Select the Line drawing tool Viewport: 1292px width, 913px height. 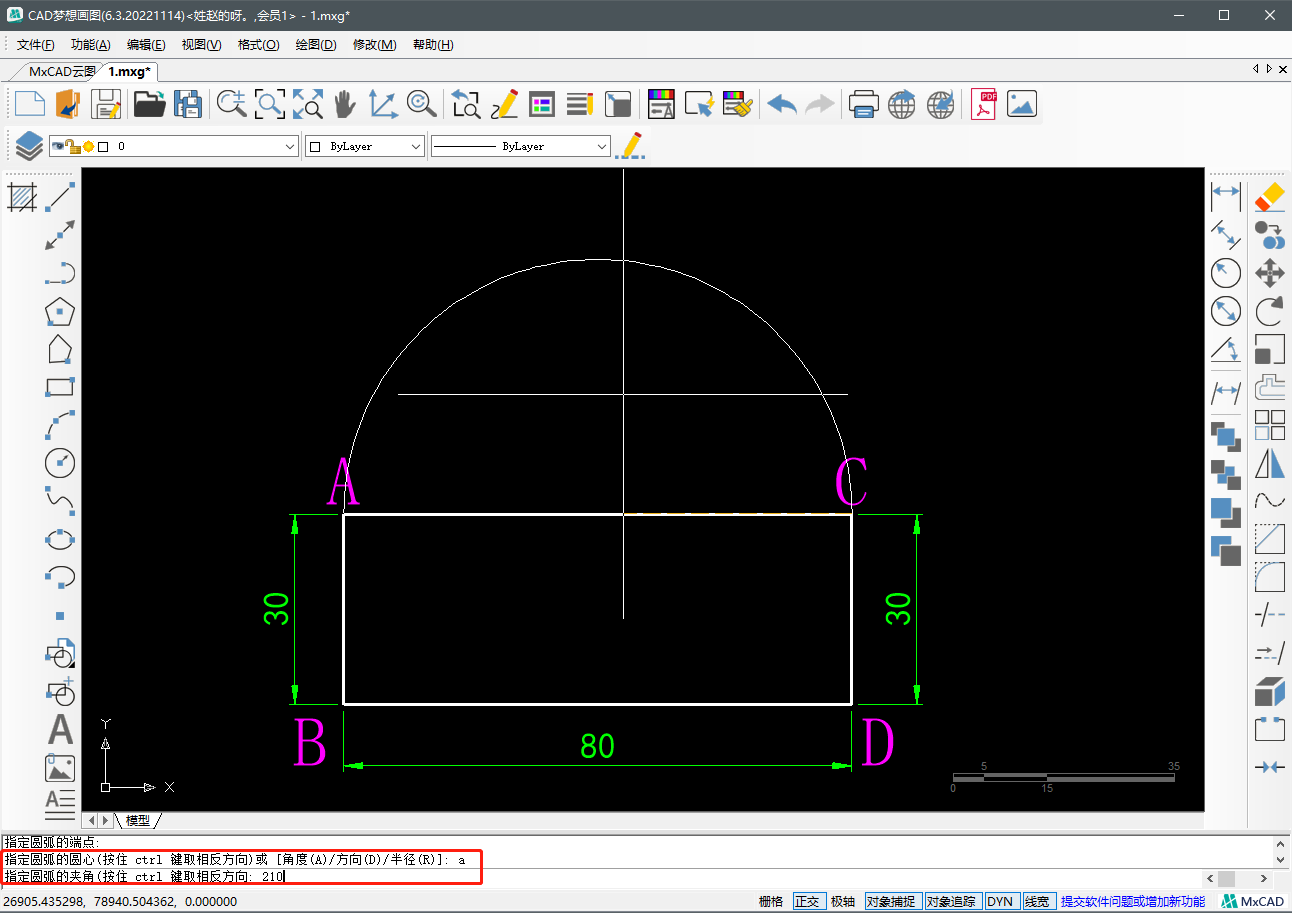point(61,197)
